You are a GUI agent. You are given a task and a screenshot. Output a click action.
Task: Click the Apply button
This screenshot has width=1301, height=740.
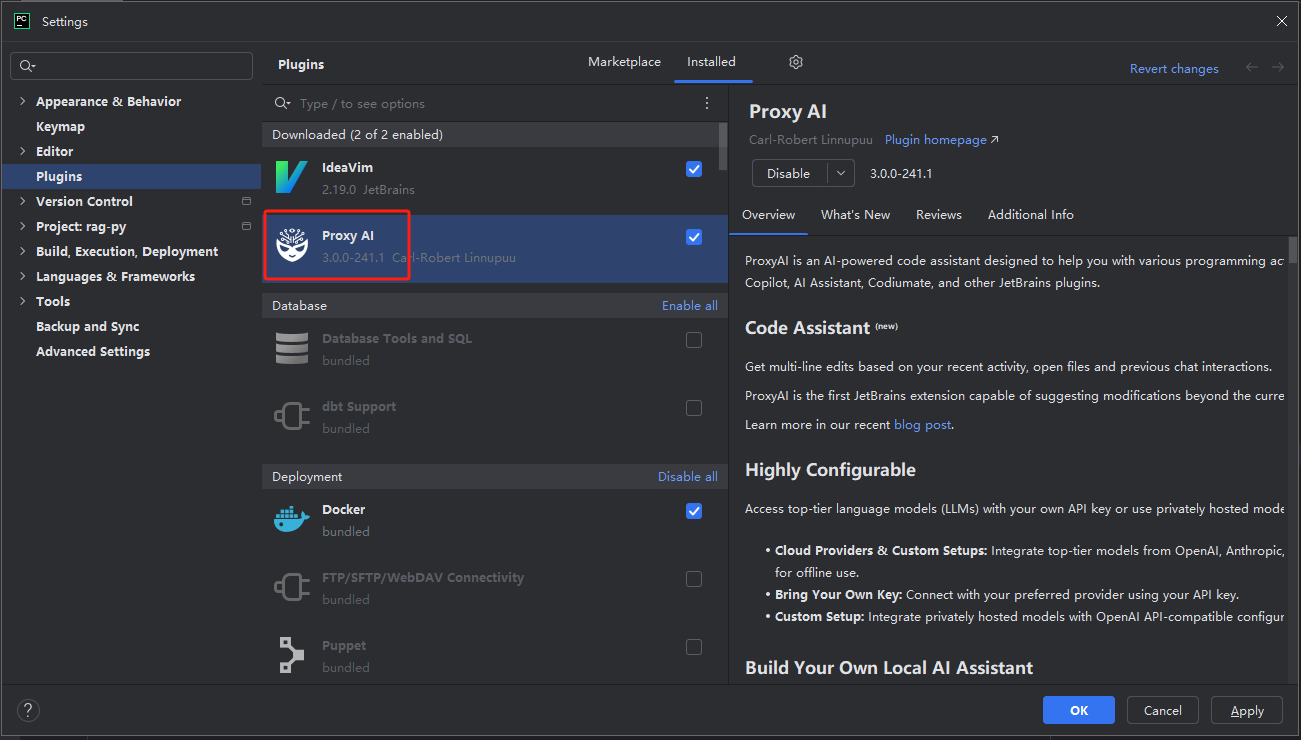(x=1247, y=710)
